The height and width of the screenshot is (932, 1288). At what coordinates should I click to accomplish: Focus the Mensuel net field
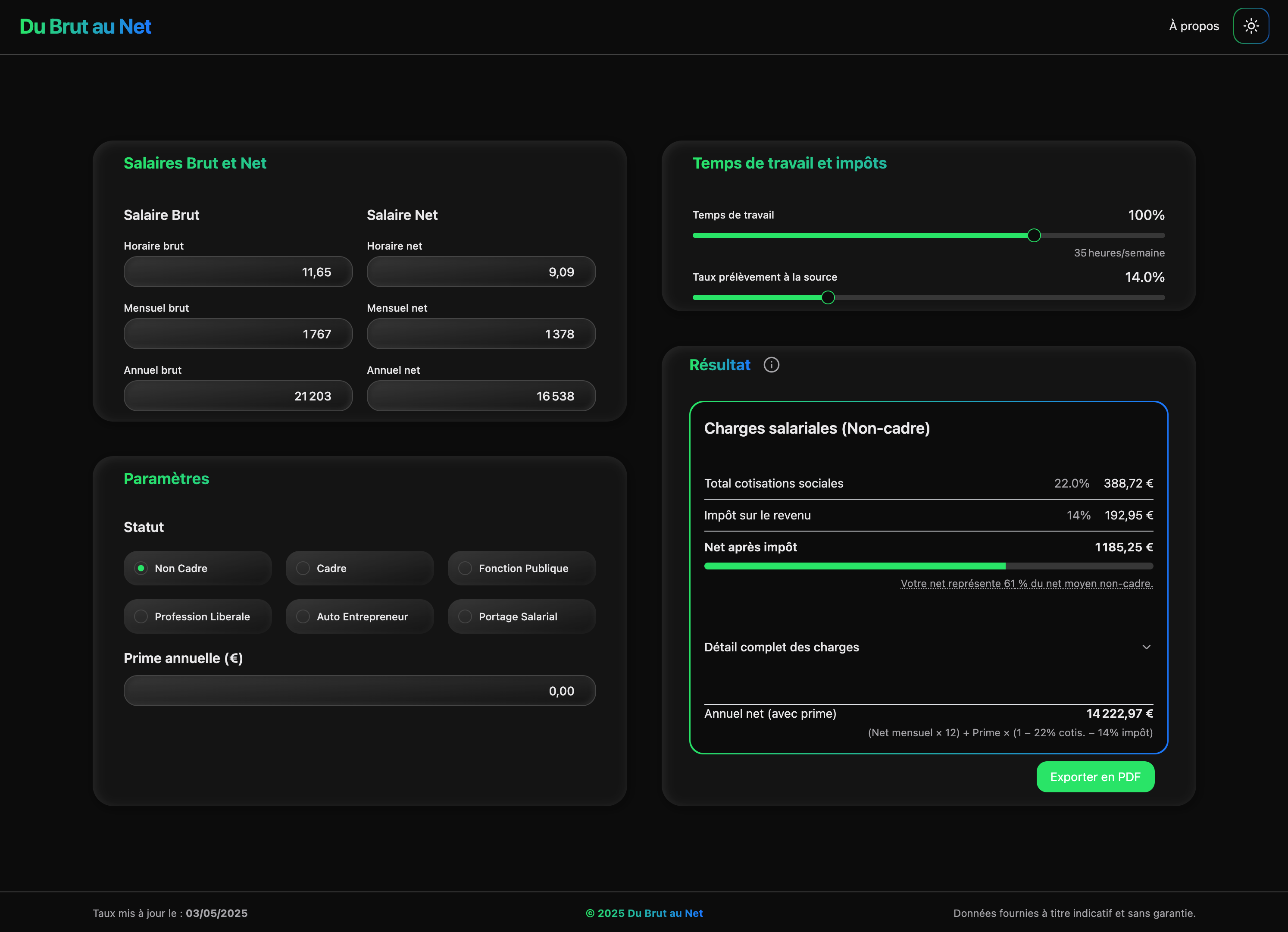coord(481,333)
